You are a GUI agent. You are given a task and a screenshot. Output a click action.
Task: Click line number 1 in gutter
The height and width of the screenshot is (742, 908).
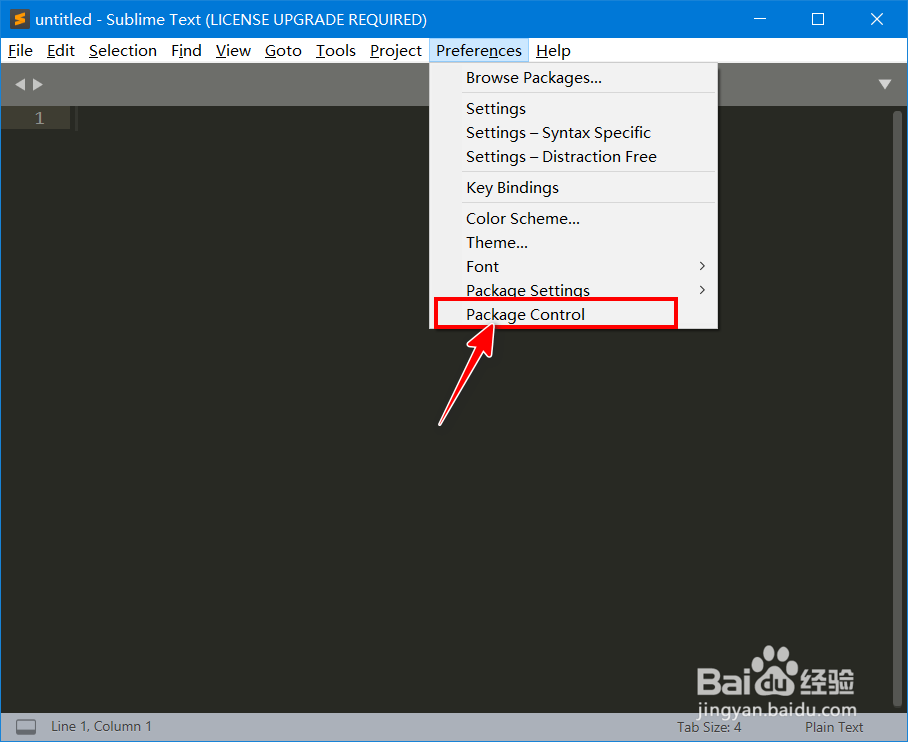click(39, 118)
